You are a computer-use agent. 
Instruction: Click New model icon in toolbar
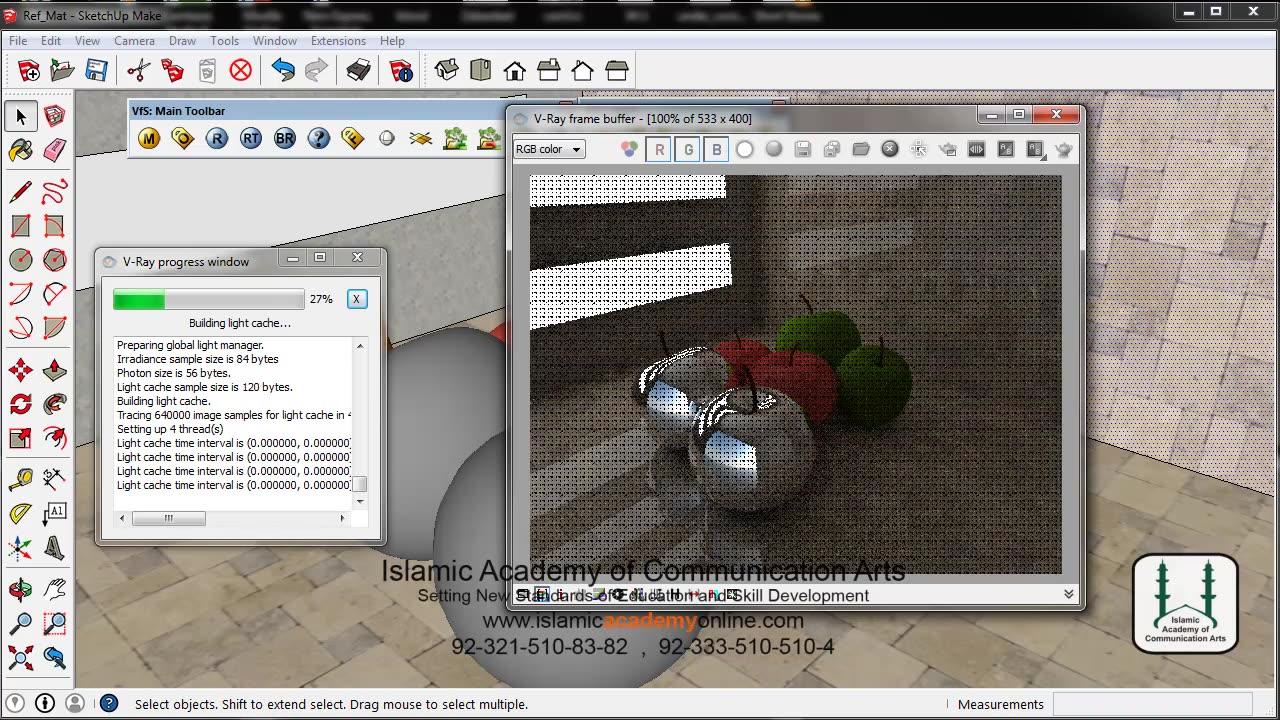tap(29, 70)
